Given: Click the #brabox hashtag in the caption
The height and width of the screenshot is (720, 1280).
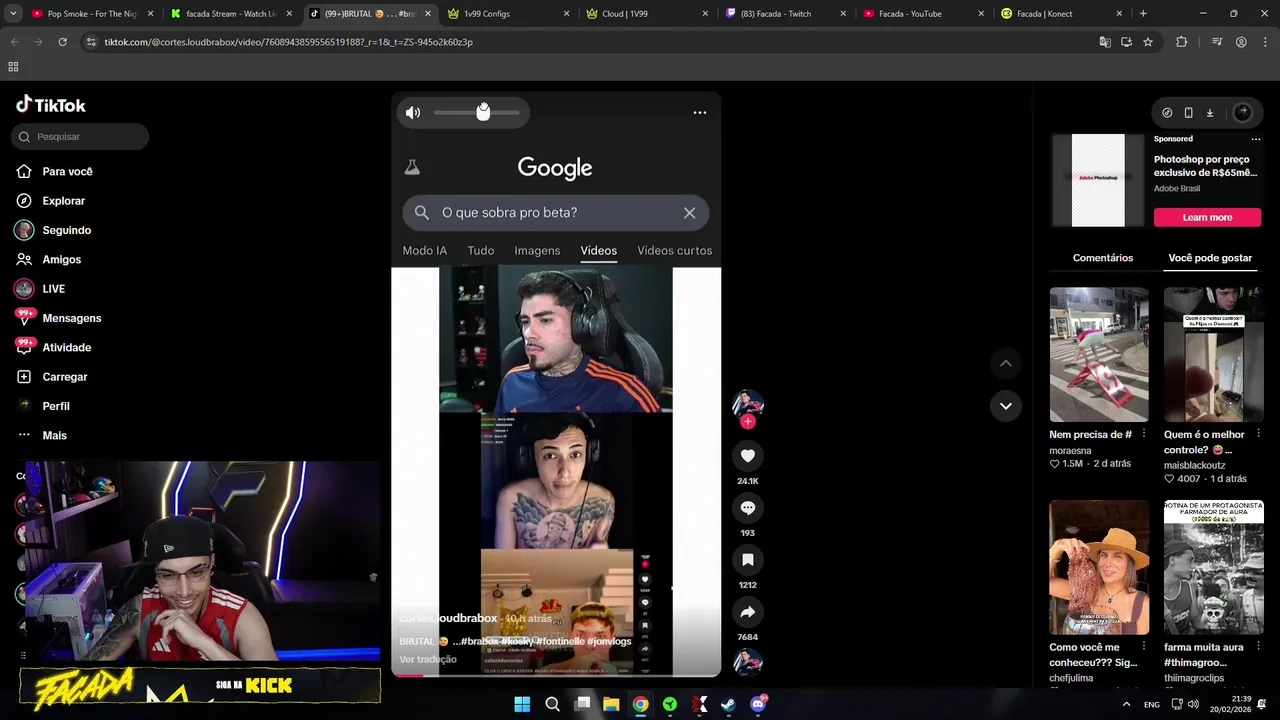Looking at the screenshot, I should 480,641.
